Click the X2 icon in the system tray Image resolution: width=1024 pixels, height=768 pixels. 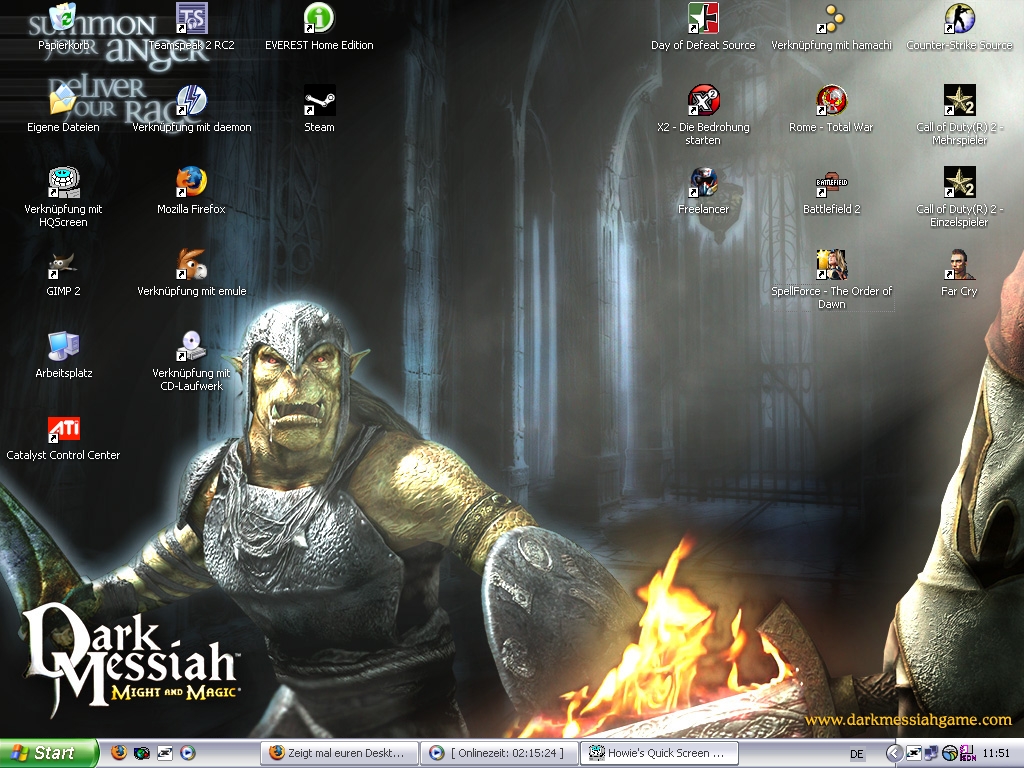tap(914, 754)
